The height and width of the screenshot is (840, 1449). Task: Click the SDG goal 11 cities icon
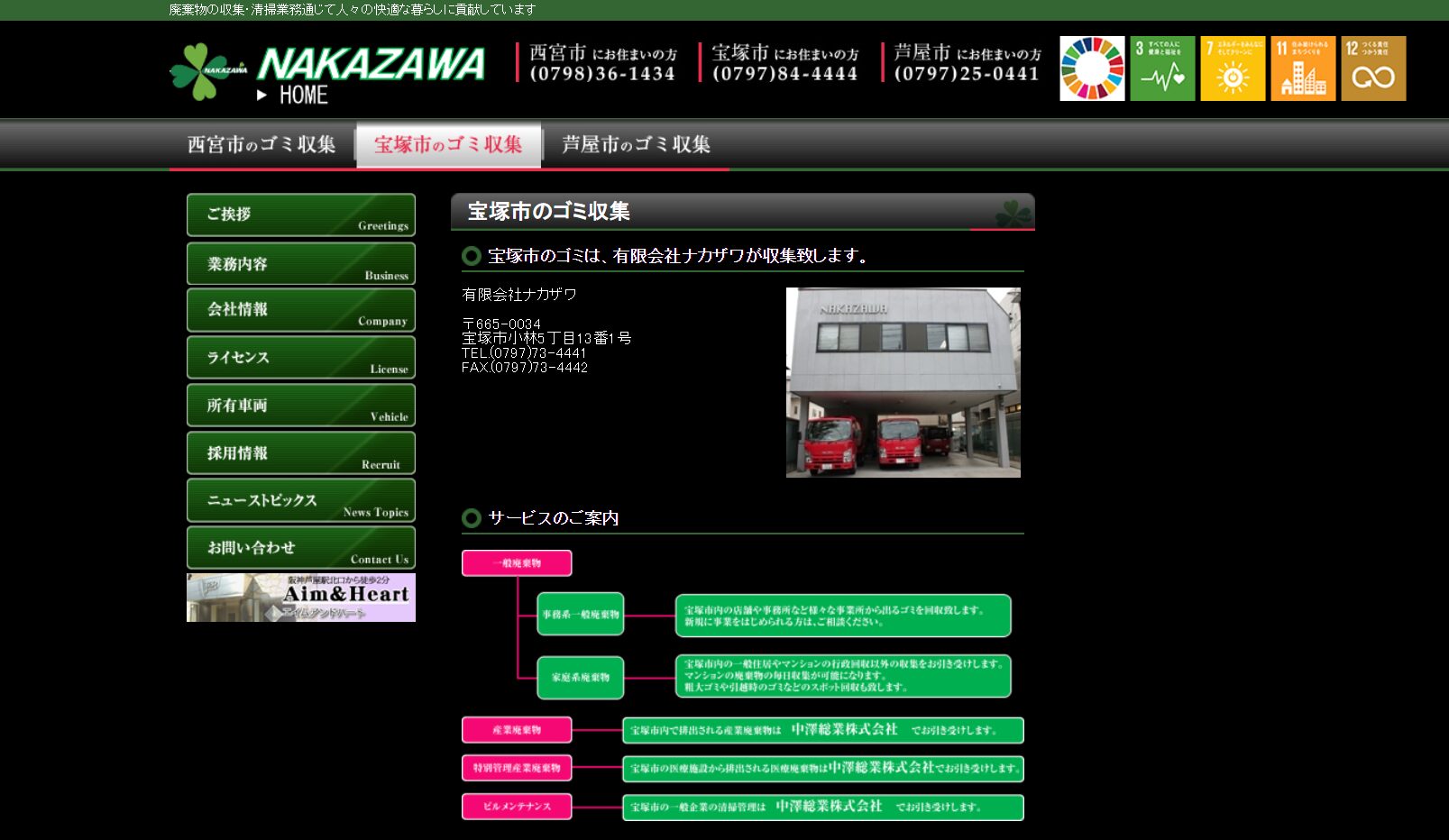click(x=1303, y=68)
